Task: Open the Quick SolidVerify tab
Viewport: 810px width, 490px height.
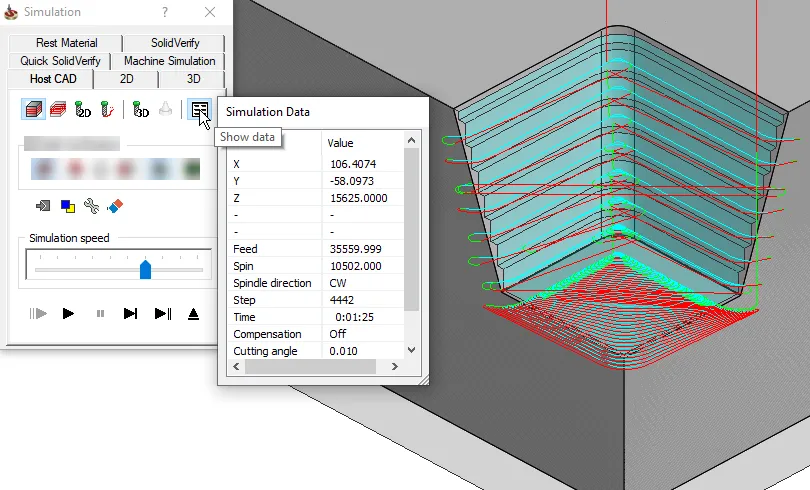Action: [60, 61]
